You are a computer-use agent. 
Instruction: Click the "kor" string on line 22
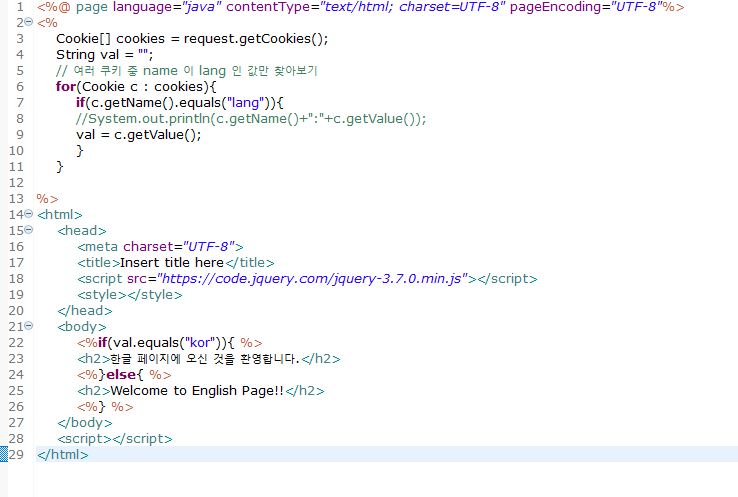202,343
